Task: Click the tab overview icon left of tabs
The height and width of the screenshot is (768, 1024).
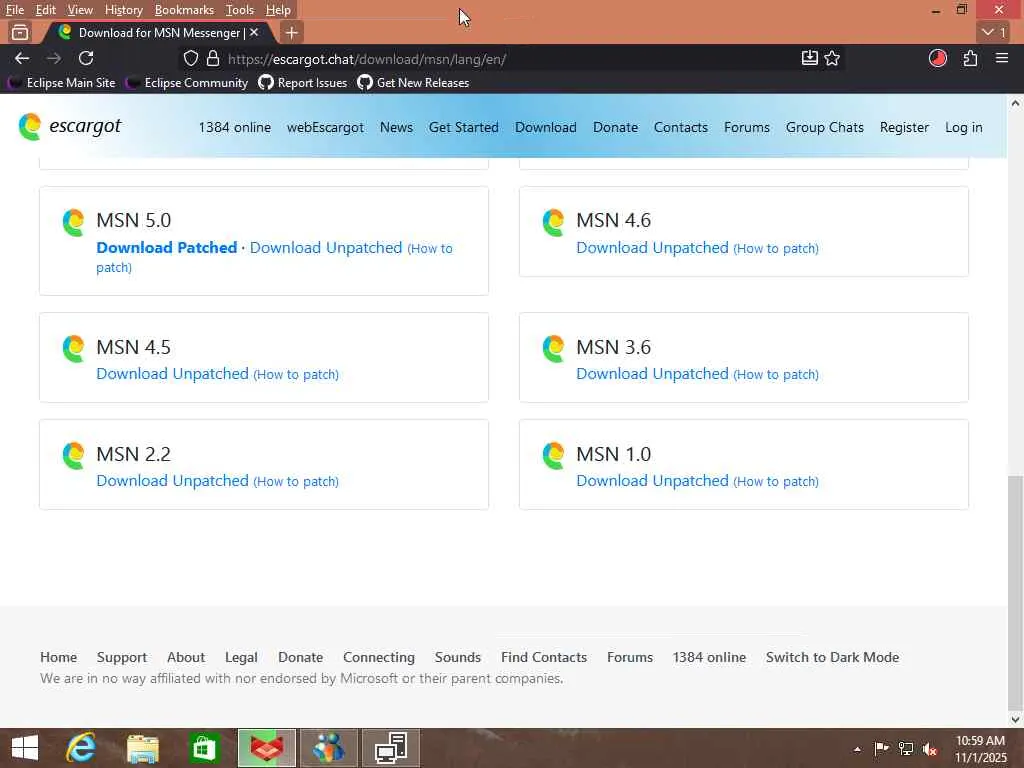Action: (20, 32)
